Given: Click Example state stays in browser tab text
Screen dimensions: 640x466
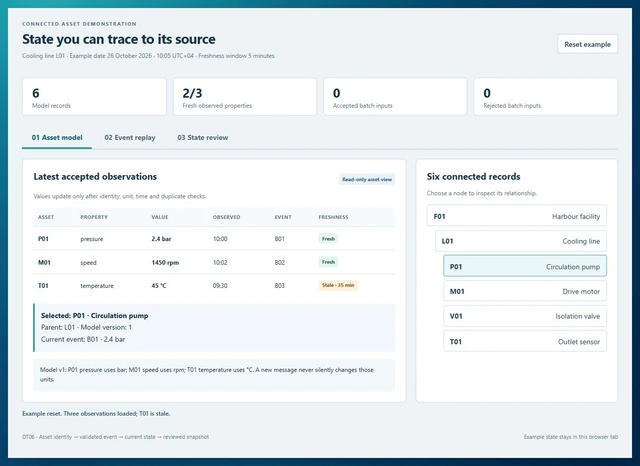Looking at the screenshot, I should (x=571, y=437).
